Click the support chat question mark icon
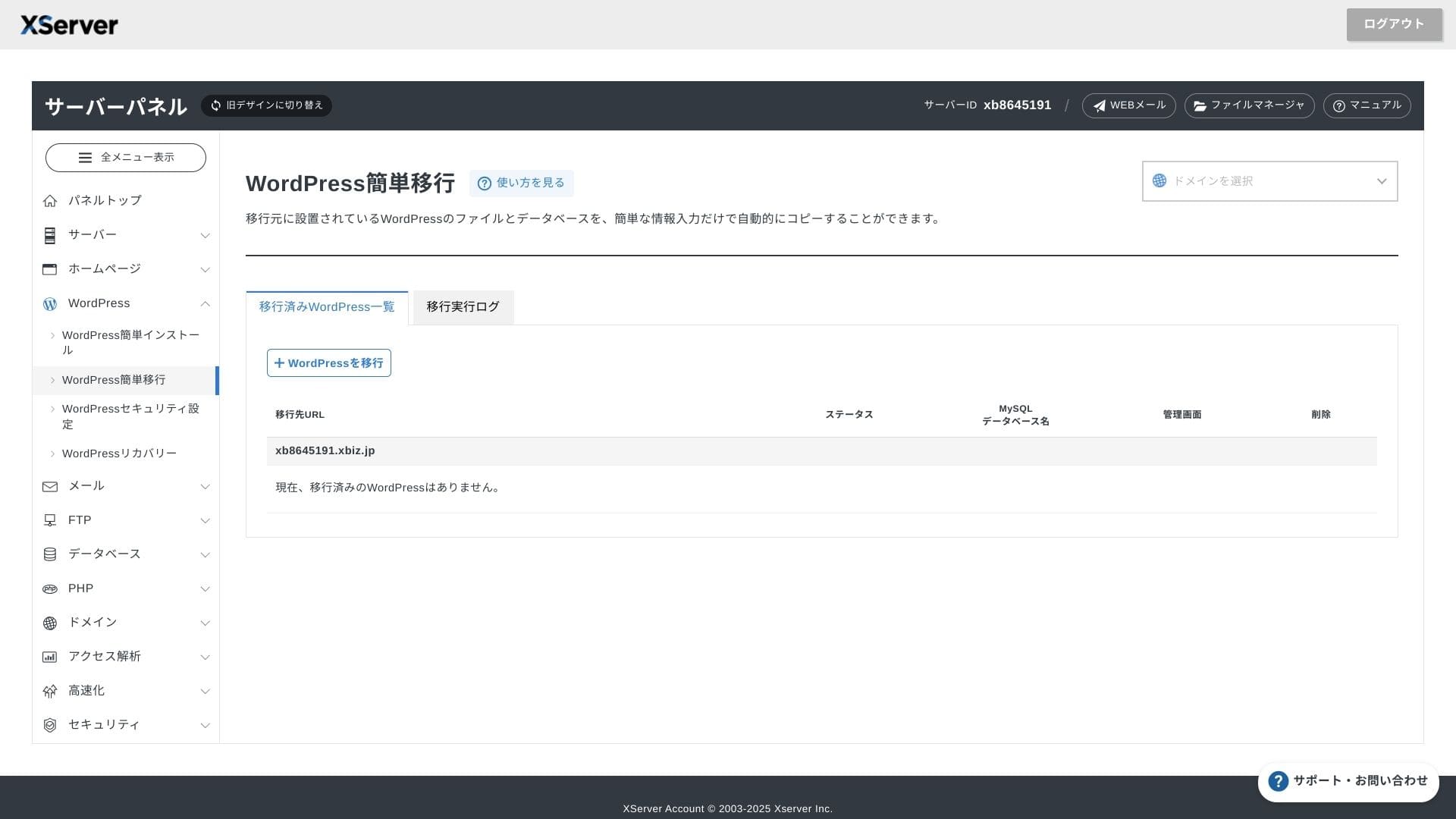1456x819 pixels. (x=1279, y=781)
